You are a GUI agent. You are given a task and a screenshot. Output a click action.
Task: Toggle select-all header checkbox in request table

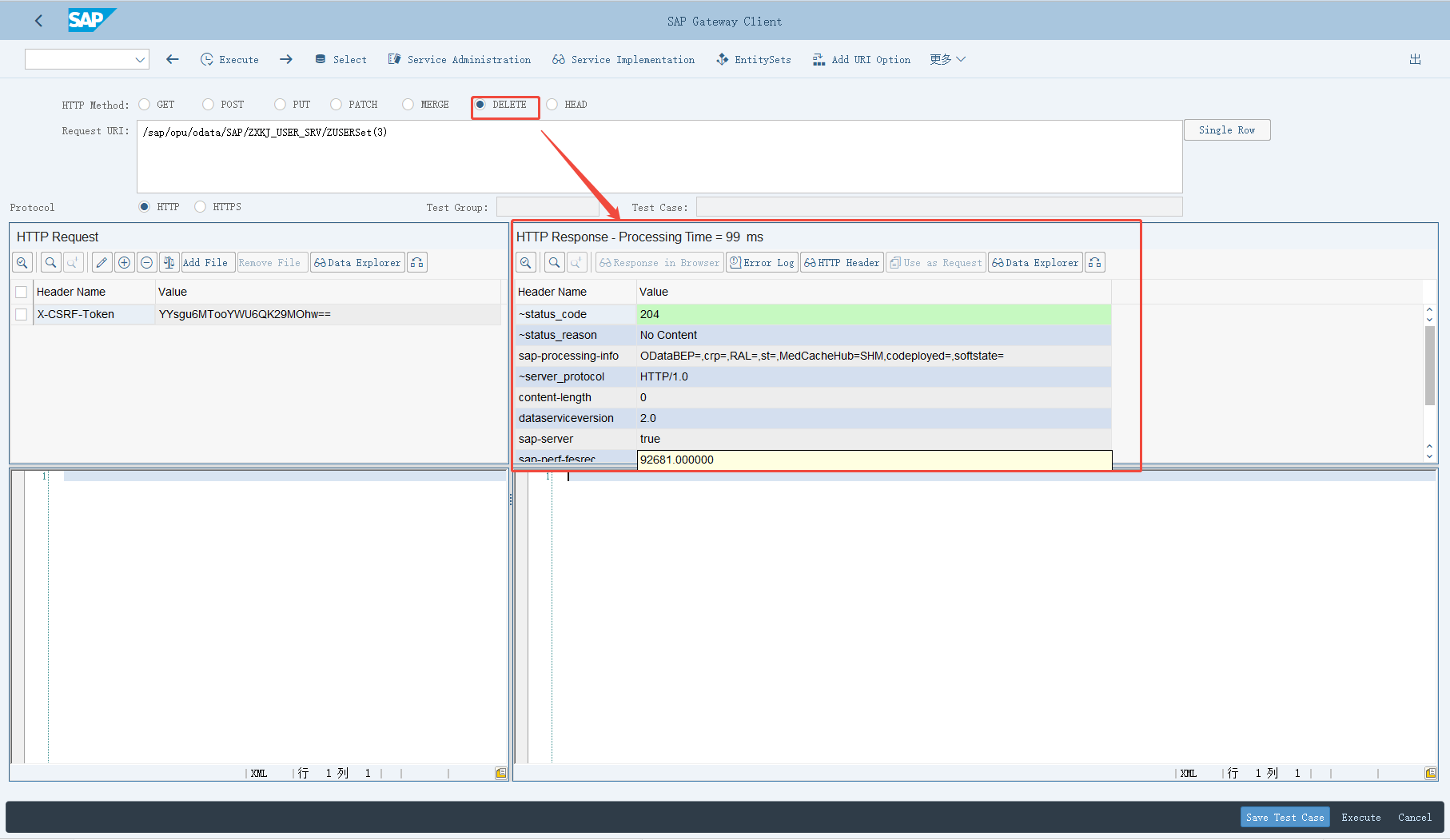click(x=22, y=293)
